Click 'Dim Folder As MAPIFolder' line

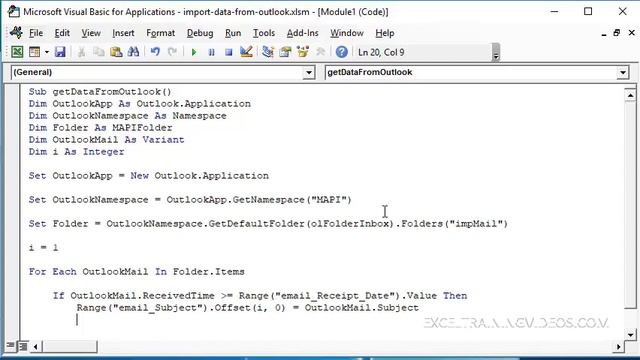[x=100, y=128]
